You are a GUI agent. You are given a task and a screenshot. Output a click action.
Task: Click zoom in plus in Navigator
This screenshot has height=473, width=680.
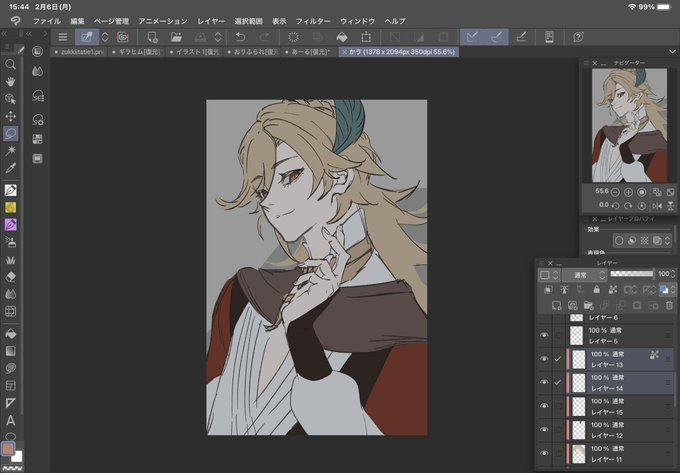[x=628, y=192]
